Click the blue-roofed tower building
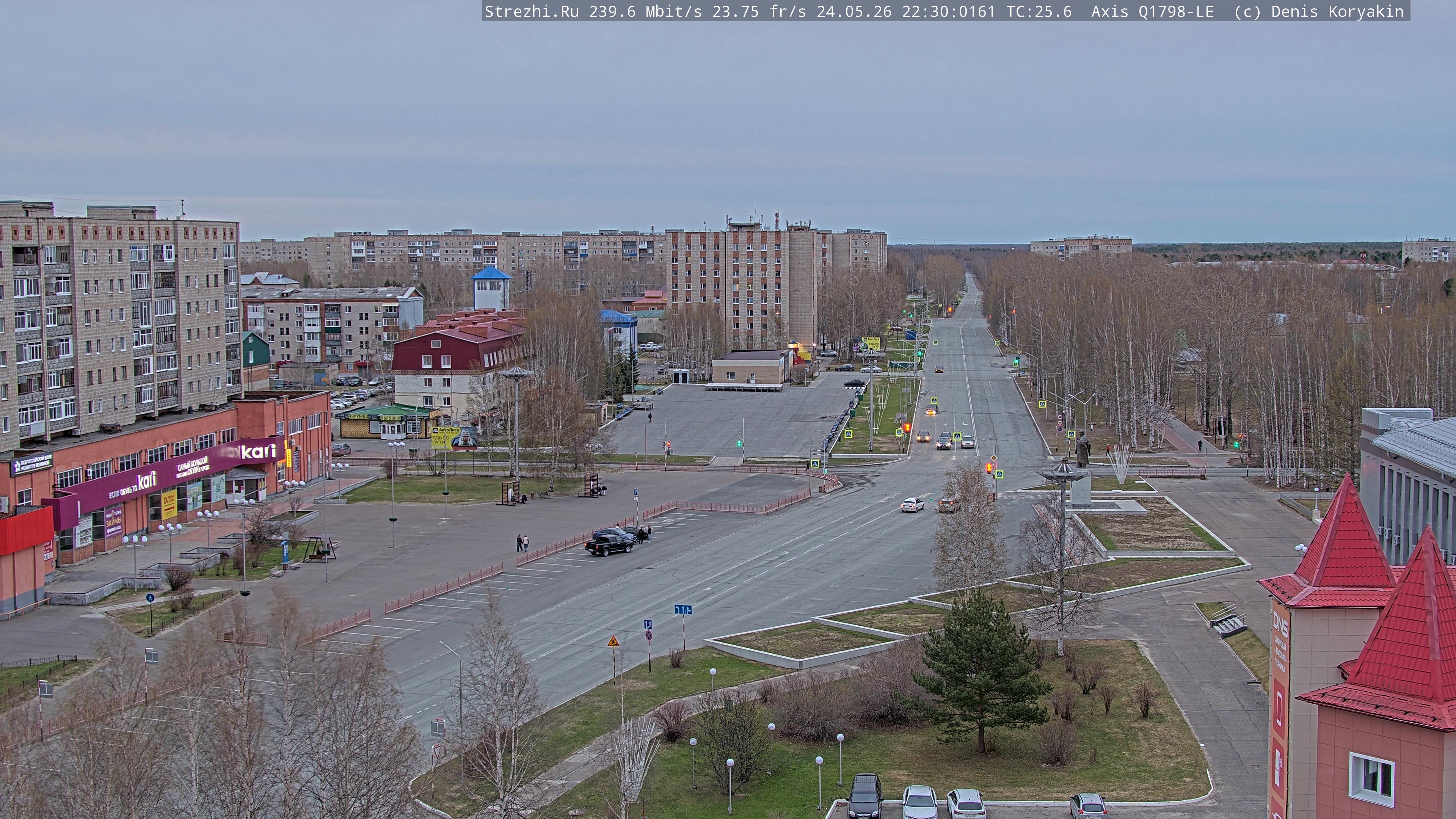 (491, 288)
